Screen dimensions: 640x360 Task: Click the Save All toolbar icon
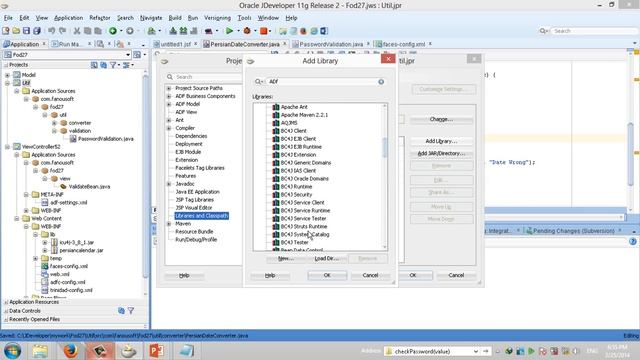(x=37, y=31)
